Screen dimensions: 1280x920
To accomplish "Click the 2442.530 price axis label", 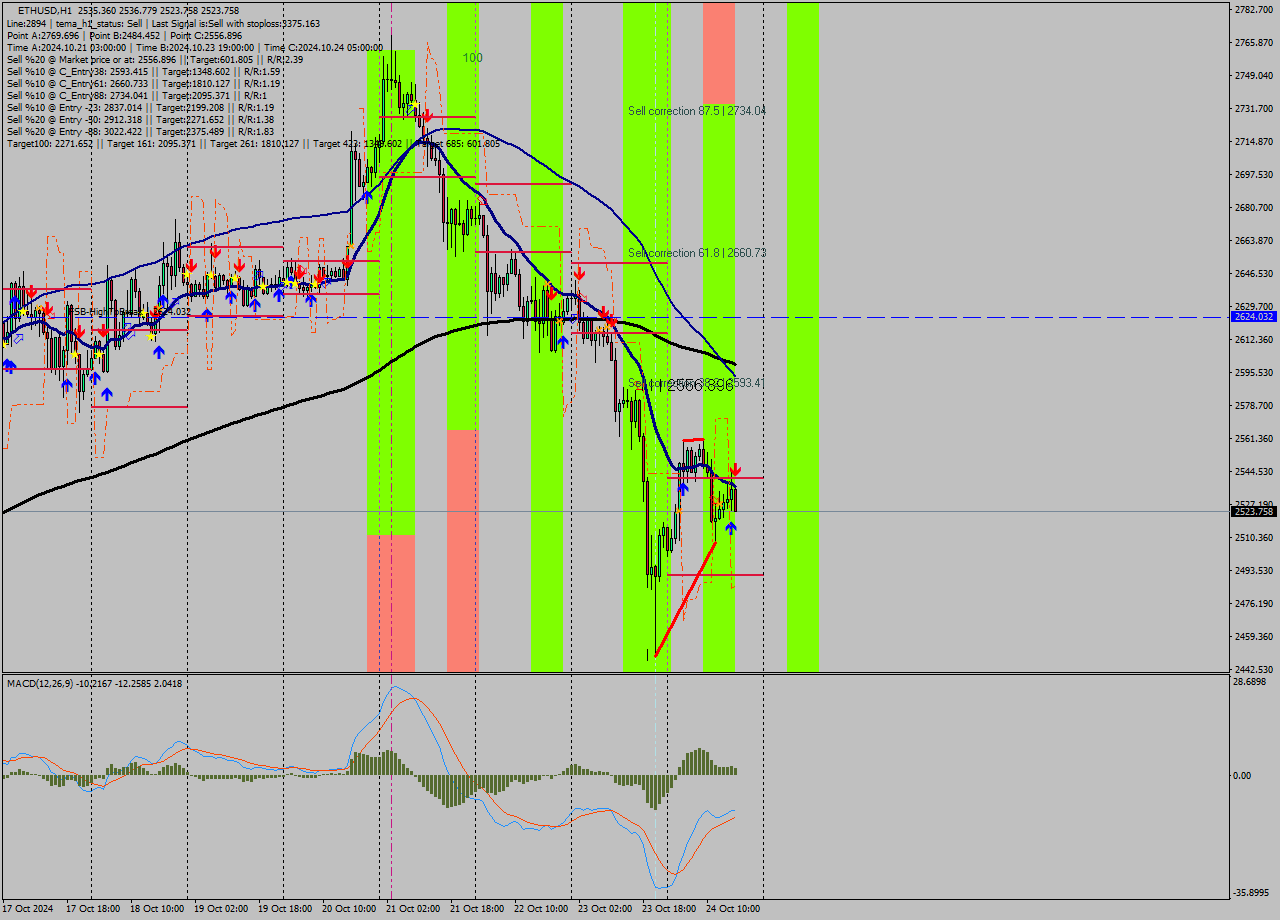I will click(x=1254, y=669).
